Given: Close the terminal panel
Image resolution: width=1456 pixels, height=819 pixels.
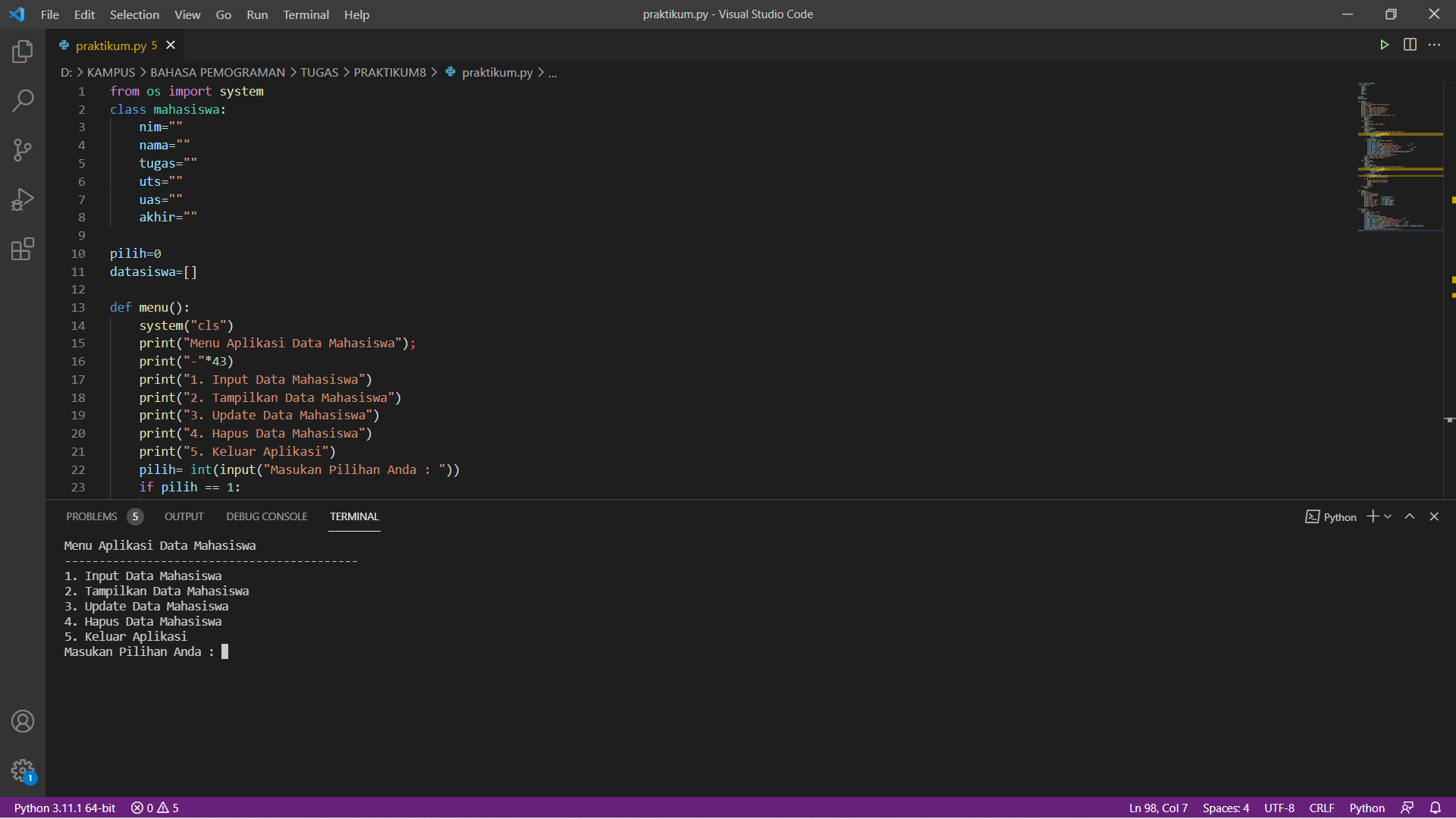Looking at the screenshot, I should tap(1434, 516).
